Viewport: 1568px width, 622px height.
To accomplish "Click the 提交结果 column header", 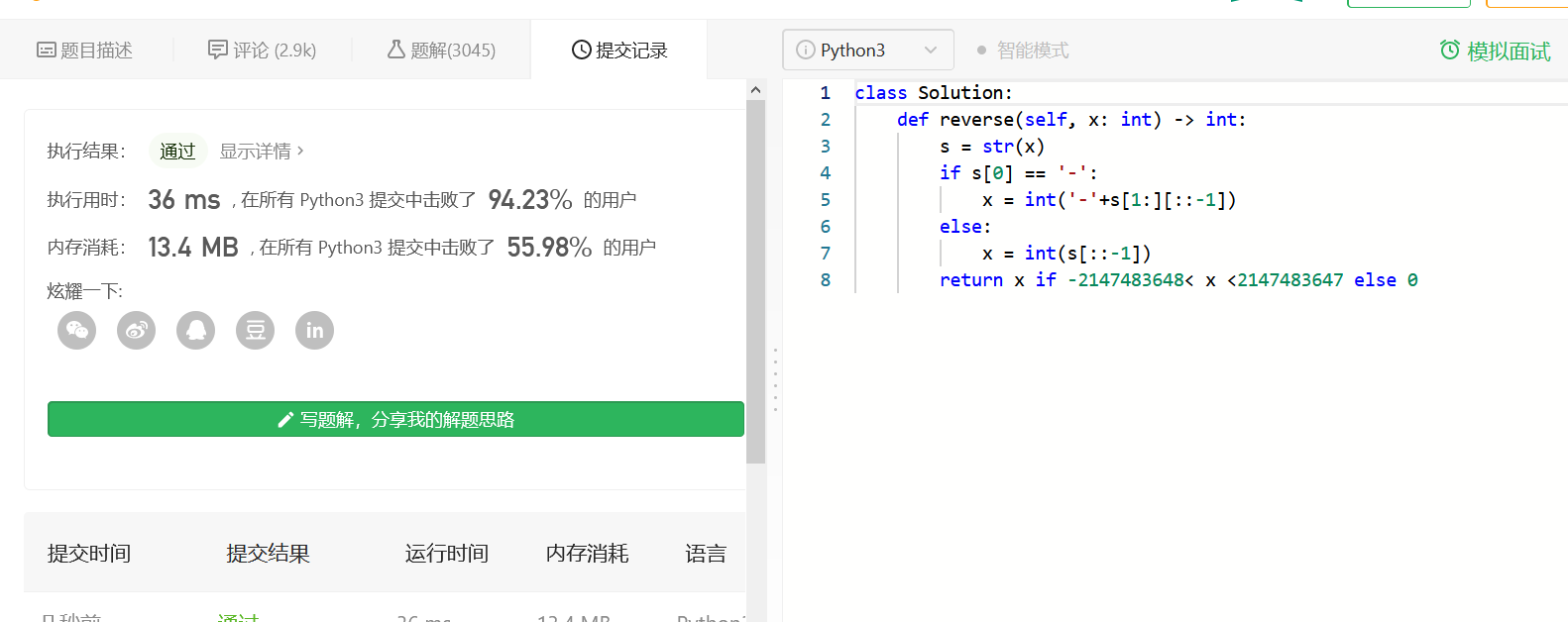I will tap(268, 553).
